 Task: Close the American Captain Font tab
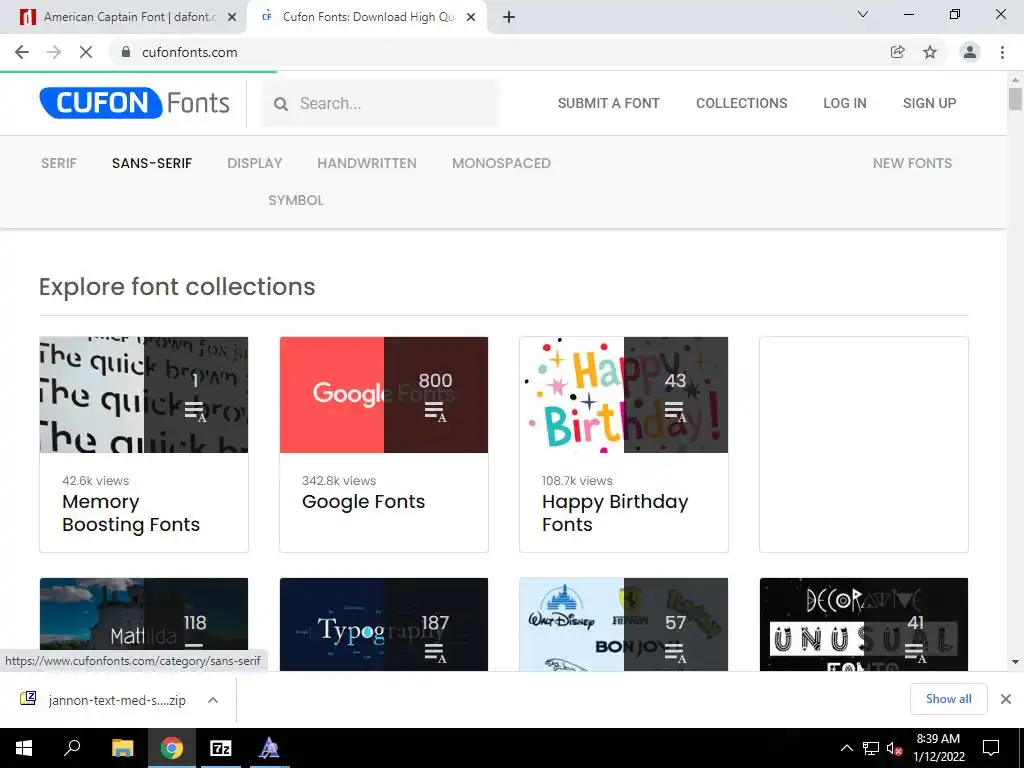[x=232, y=18]
